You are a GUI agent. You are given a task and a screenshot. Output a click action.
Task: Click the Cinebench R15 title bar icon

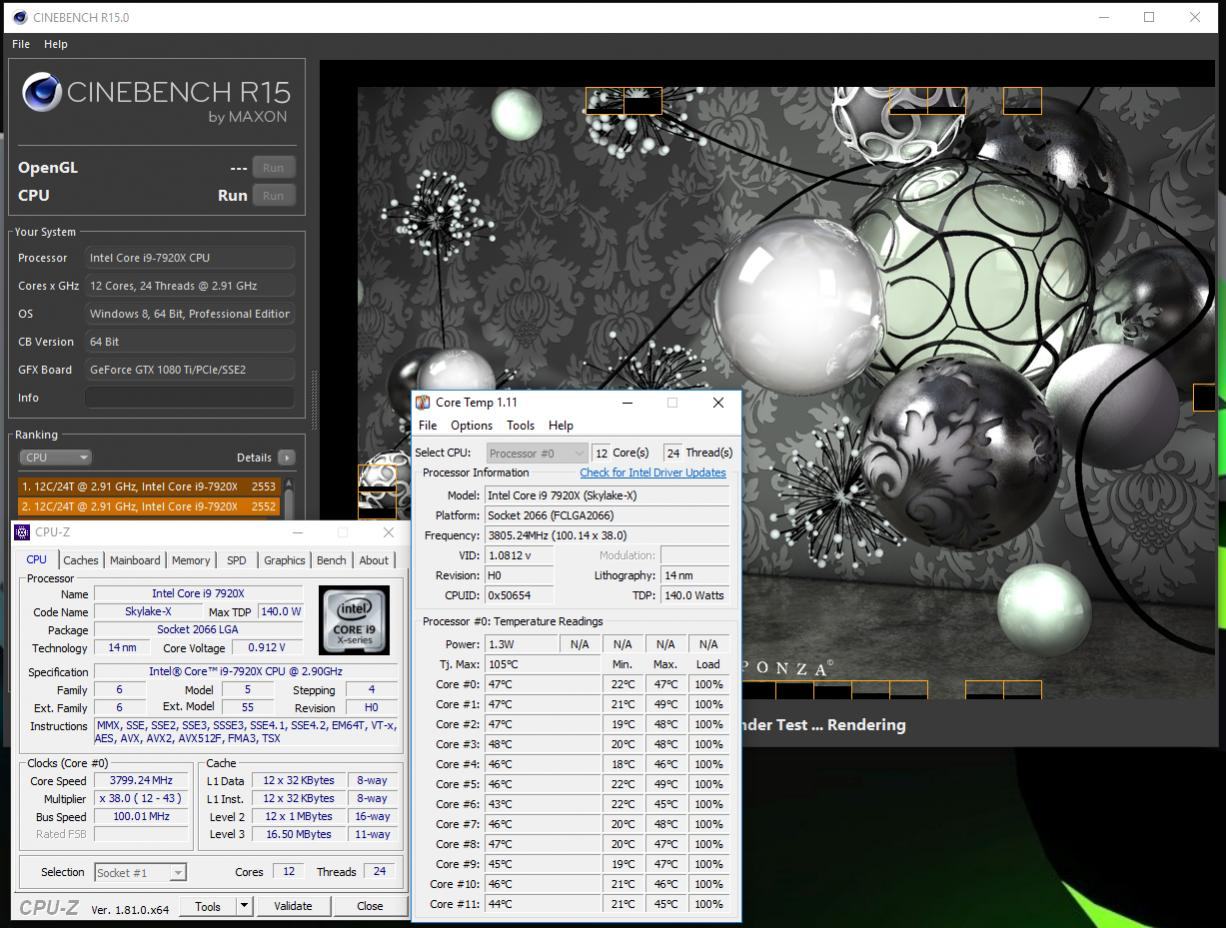(x=19, y=17)
